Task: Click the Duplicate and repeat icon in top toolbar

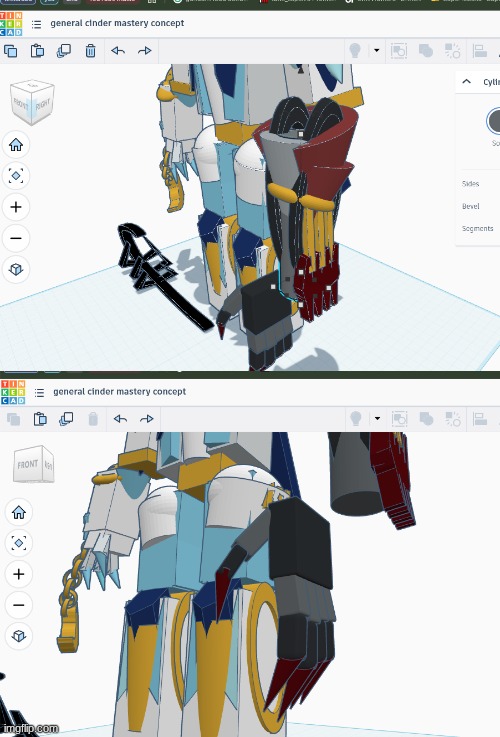Action: (64, 51)
